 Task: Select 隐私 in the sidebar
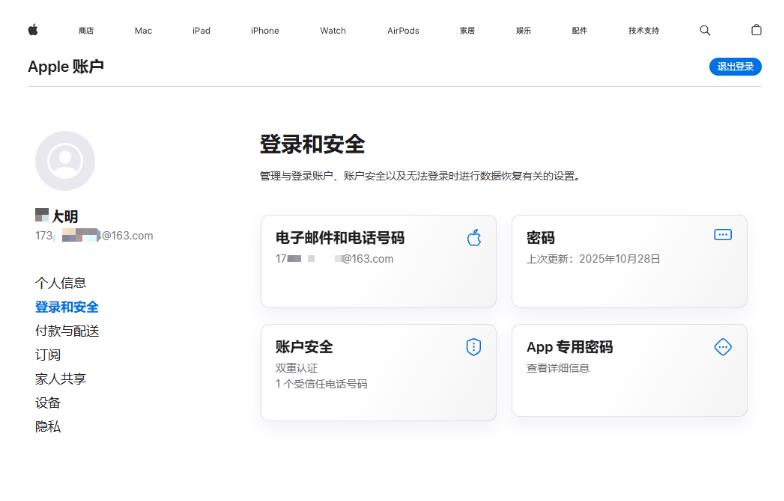(48, 427)
